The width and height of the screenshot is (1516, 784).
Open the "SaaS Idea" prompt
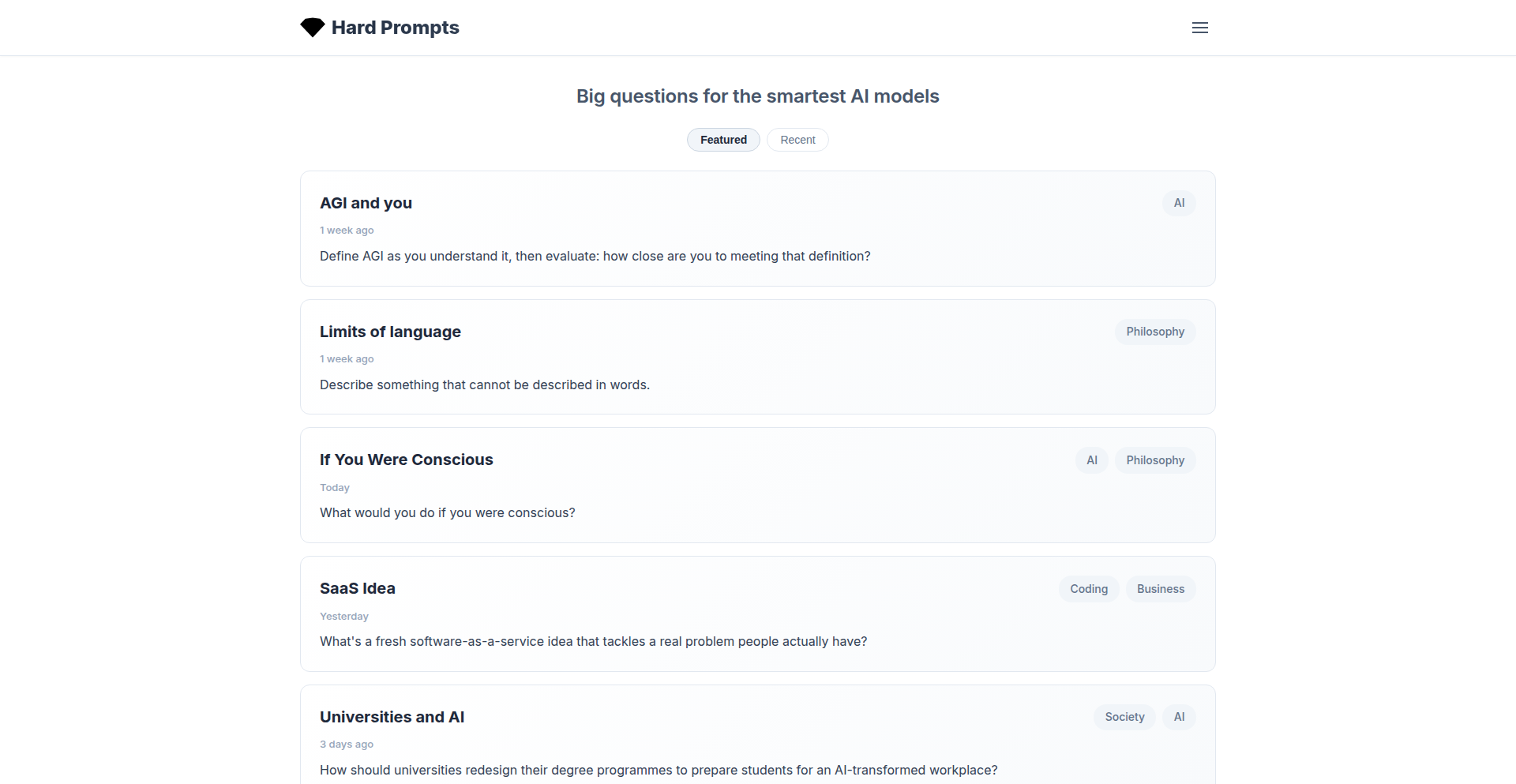(357, 588)
